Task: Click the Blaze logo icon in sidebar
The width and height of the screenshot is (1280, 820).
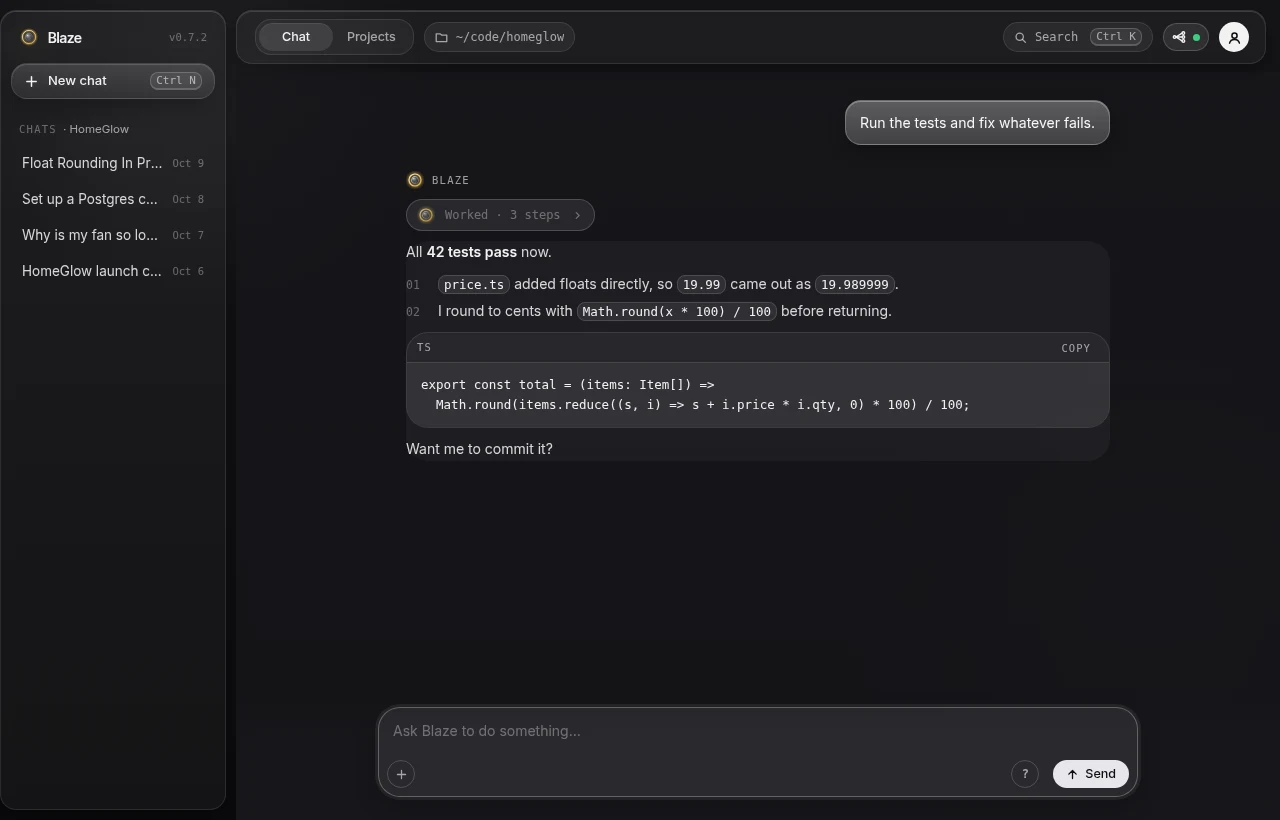Action: pyautogui.click(x=29, y=37)
